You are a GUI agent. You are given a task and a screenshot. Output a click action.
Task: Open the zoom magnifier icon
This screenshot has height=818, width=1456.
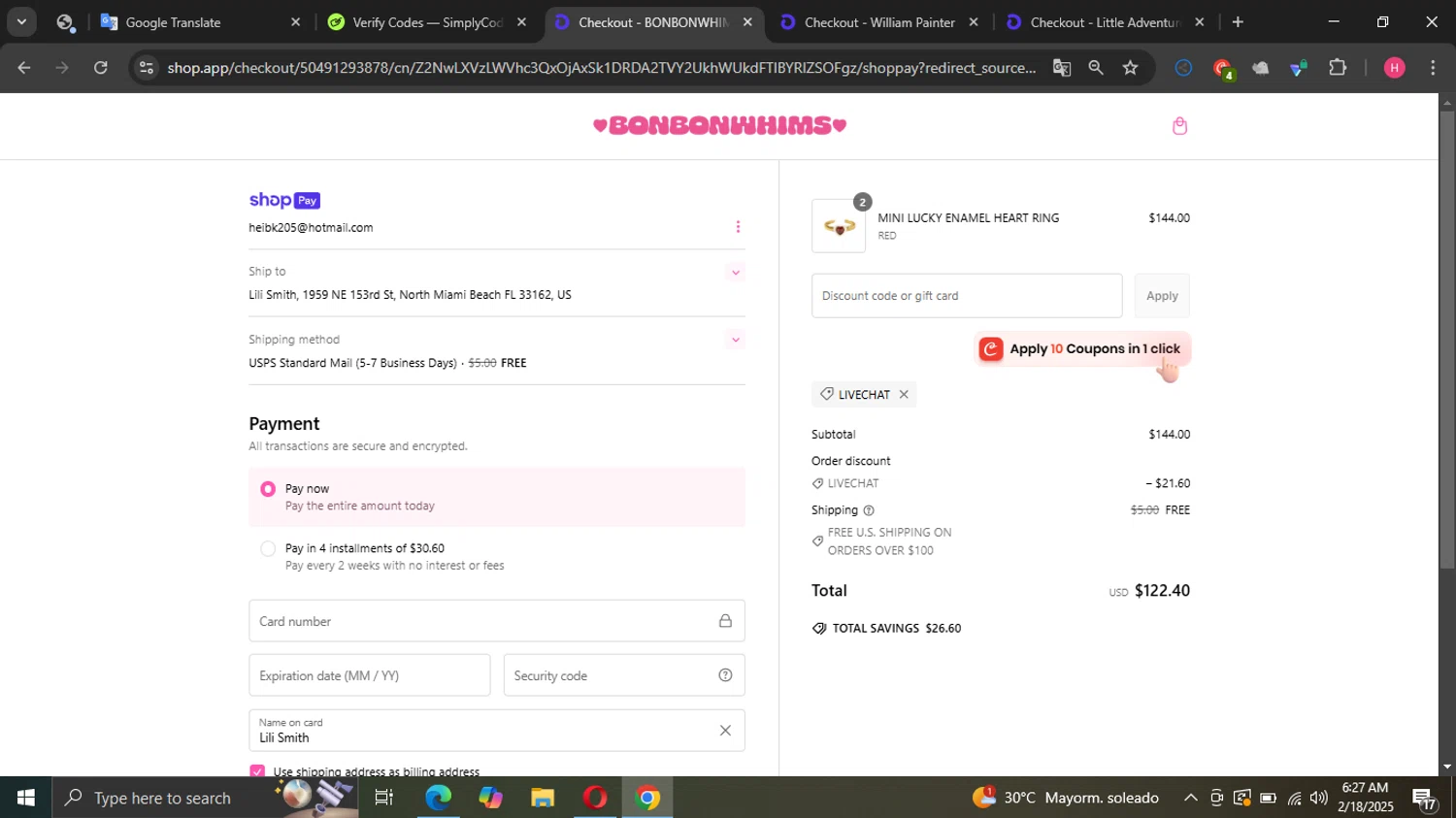1096,68
